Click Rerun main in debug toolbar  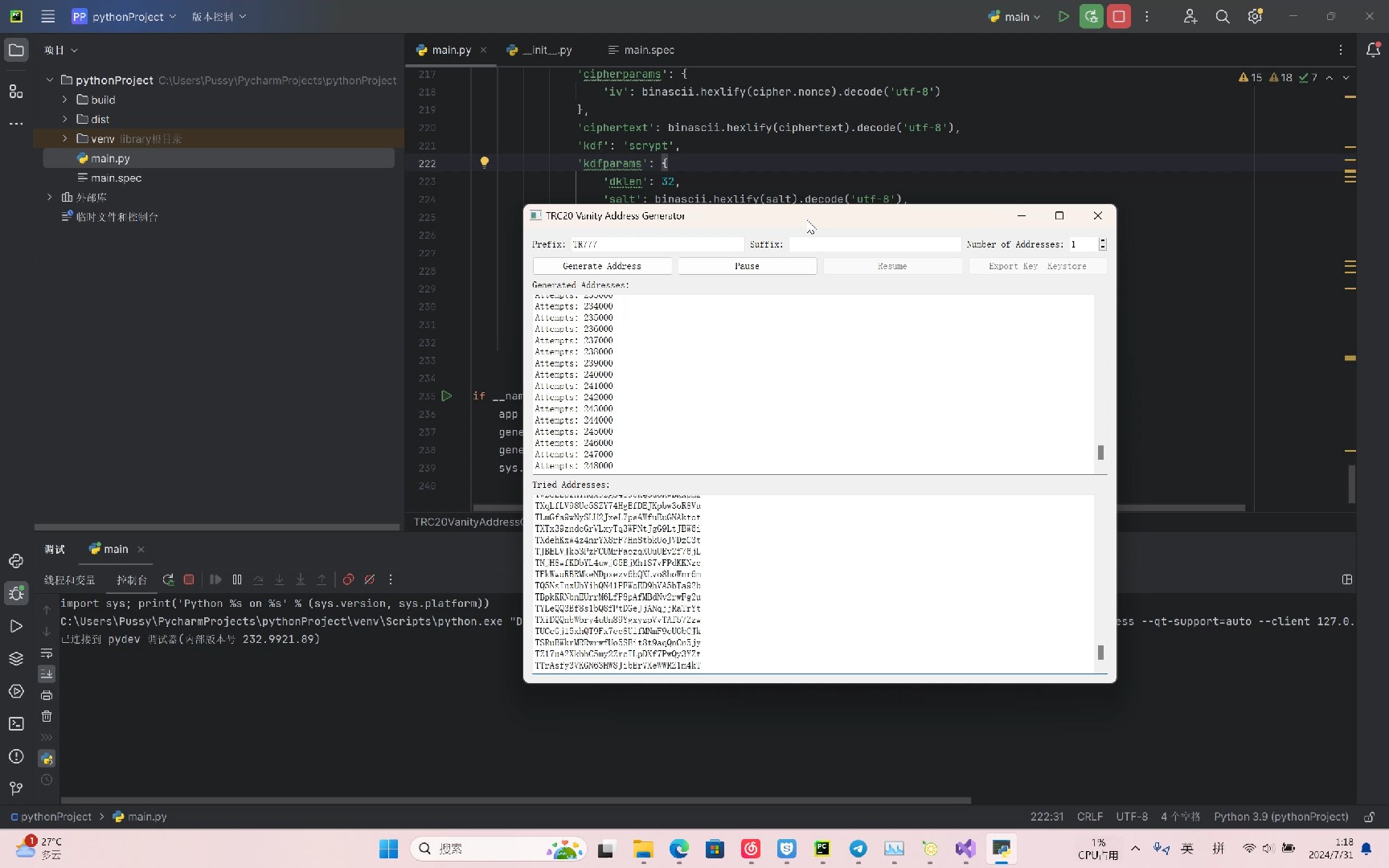168,579
